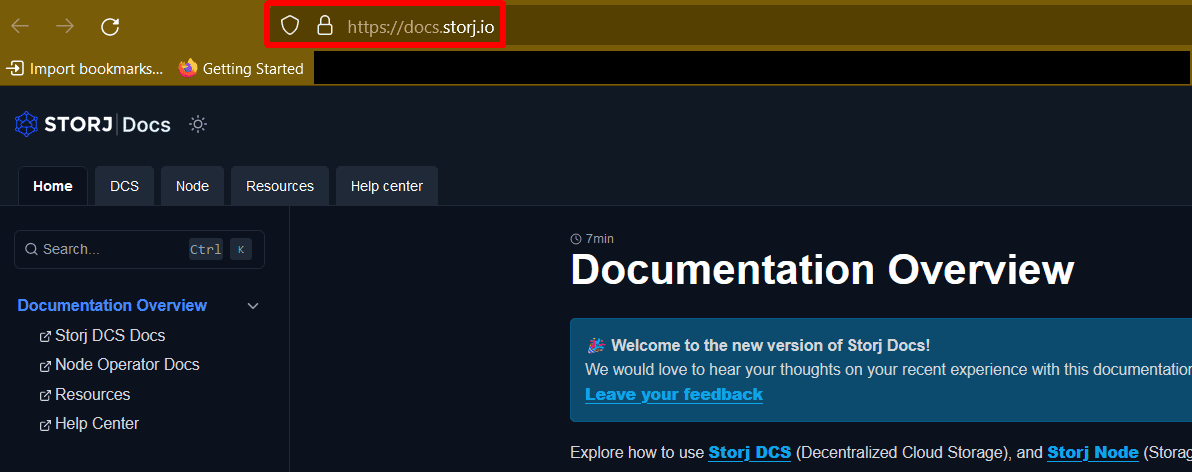
Task: Click the Storj Docs logo
Action: [92, 125]
